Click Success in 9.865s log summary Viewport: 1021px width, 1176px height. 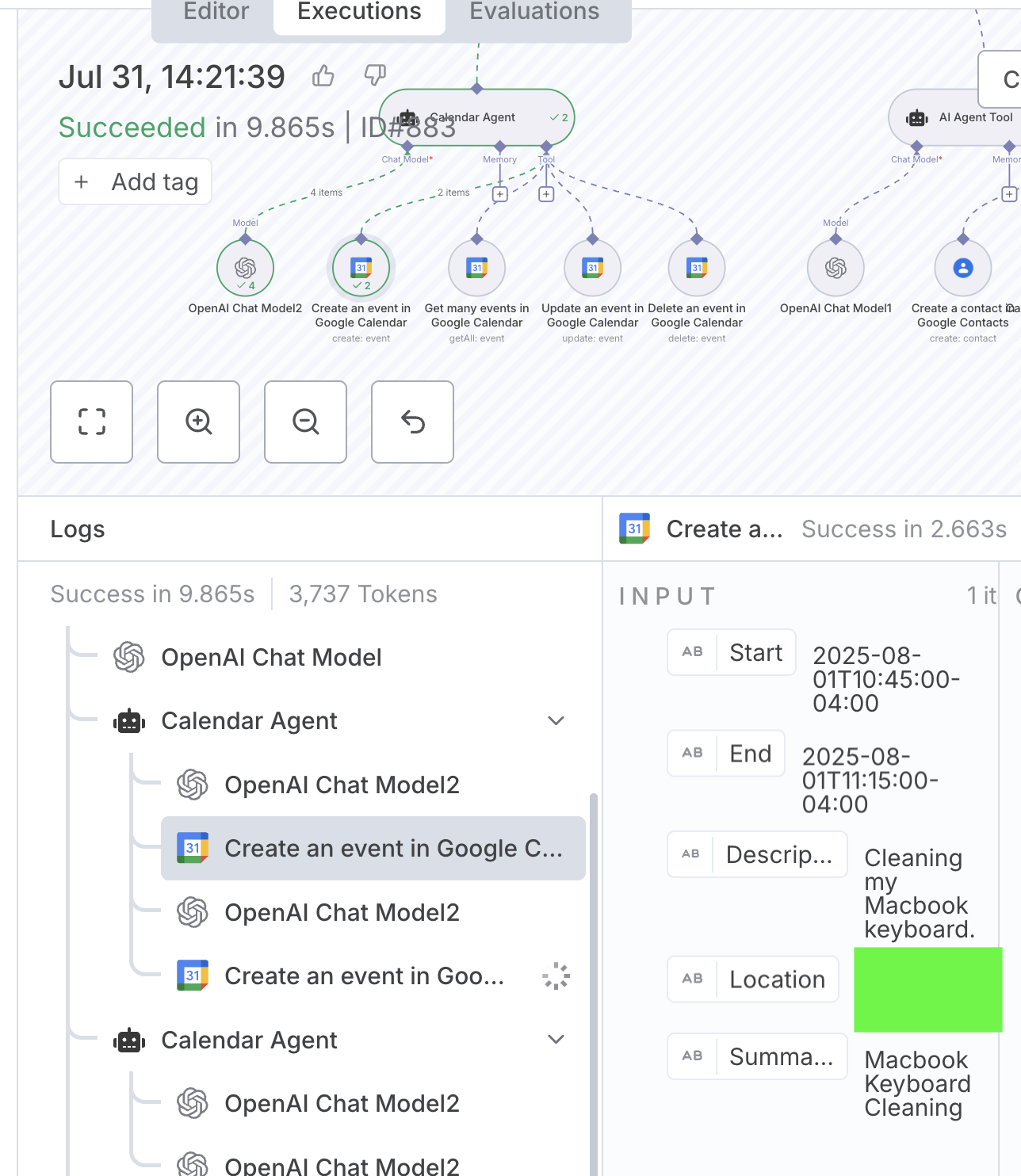point(152,594)
